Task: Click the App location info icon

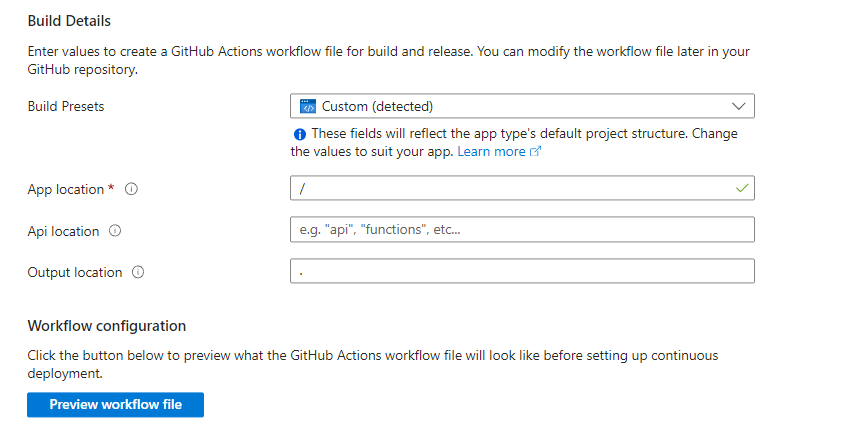Action: click(131, 189)
